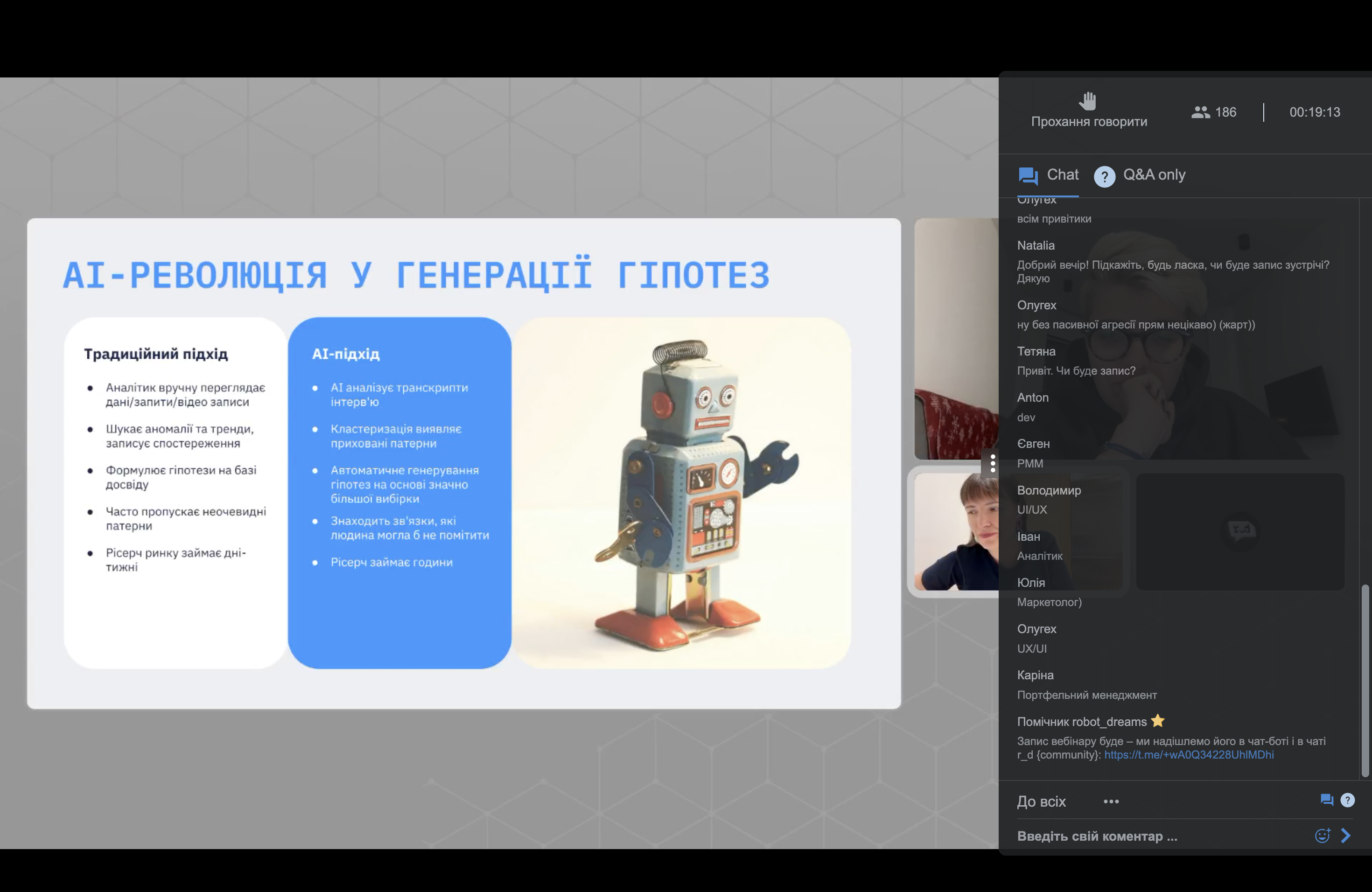Viewport: 1372px width, 892px height.
Task: Toggle message type to question mode
Action: 1347,800
